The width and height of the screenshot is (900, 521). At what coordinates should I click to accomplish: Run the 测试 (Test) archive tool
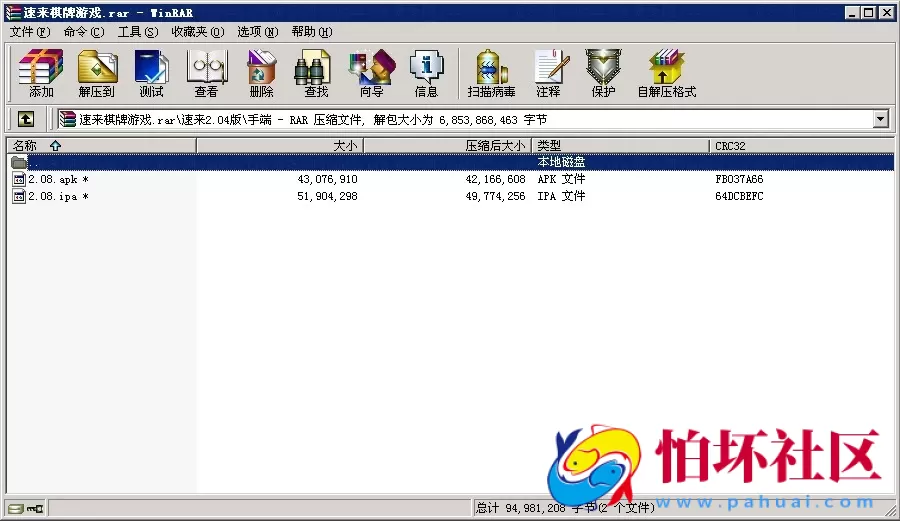[152, 73]
